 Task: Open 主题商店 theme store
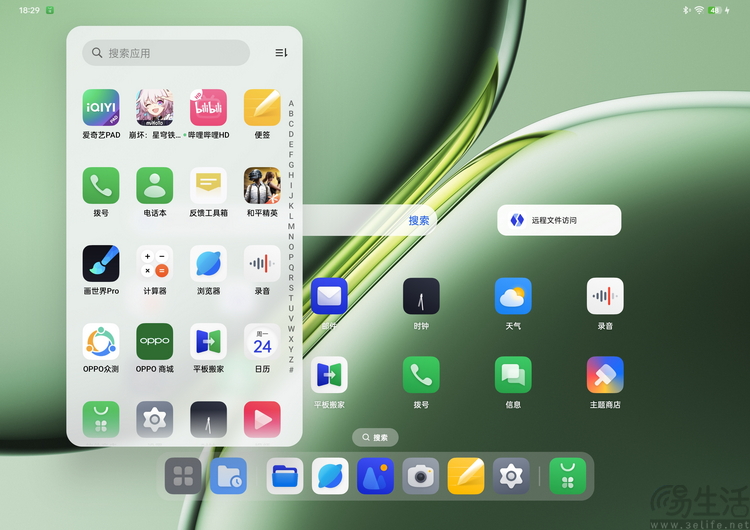605,375
